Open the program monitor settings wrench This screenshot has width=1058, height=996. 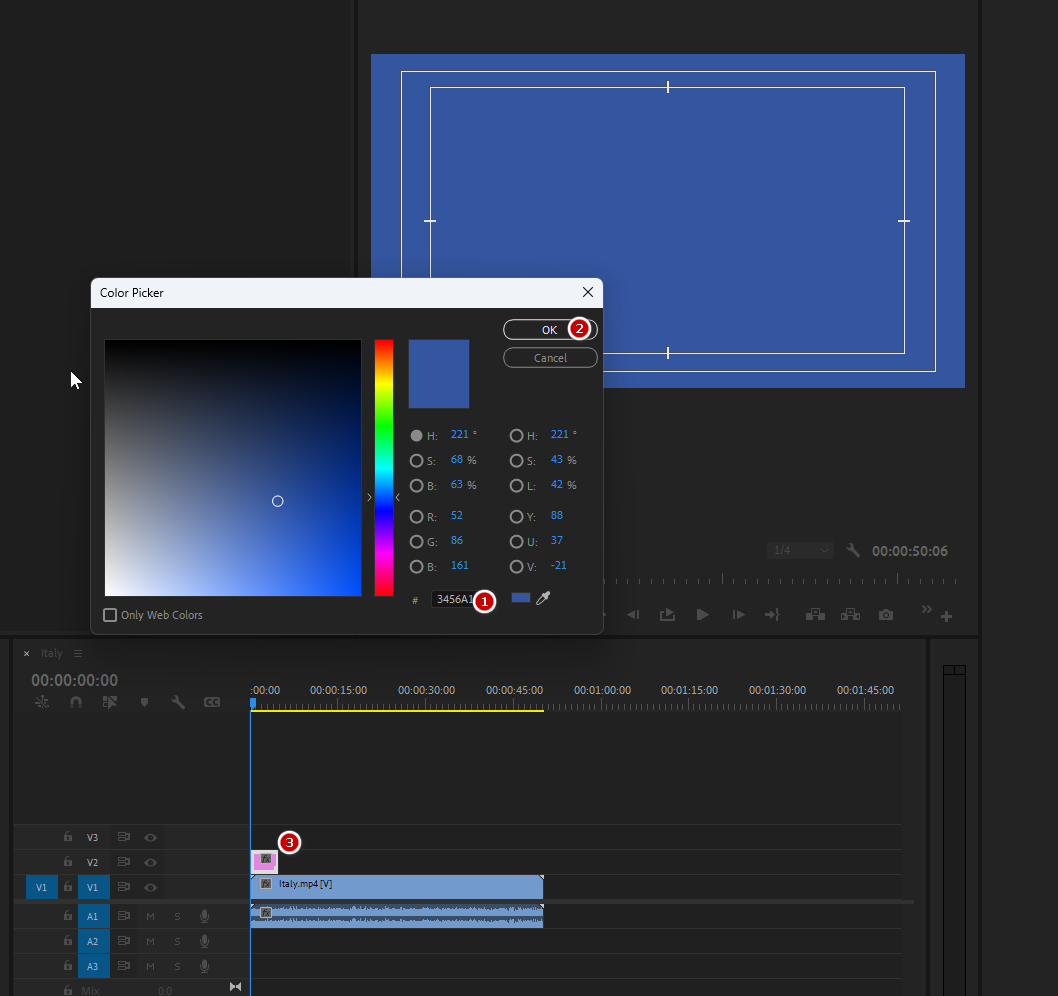click(x=853, y=551)
